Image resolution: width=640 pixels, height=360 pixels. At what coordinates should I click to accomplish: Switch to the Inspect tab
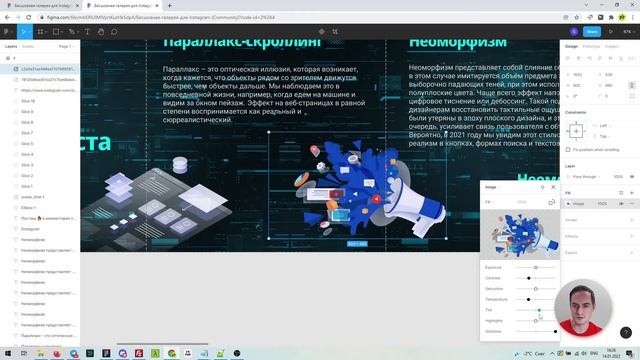[x=611, y=47]
